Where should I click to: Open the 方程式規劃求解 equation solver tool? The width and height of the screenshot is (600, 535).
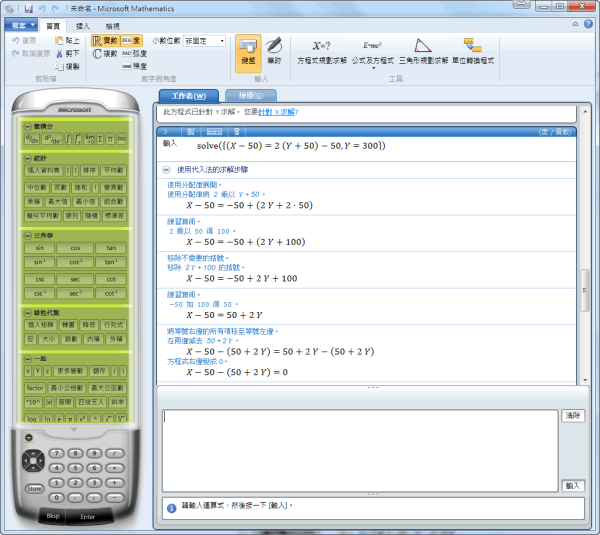pyautogui.click(x=323, y=50)
